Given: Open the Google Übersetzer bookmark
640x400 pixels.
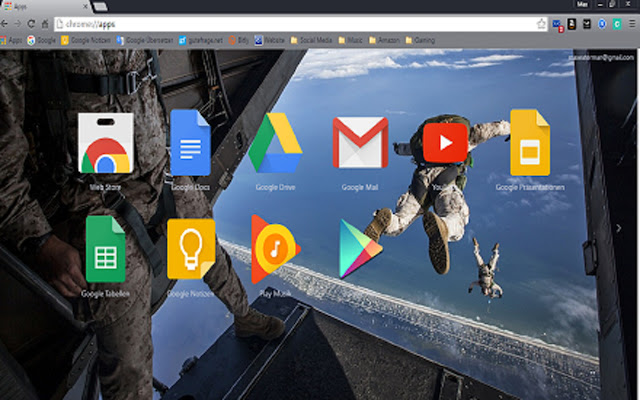Looking at the screenshot, I should pyautogui.click(x=145, y=40).
